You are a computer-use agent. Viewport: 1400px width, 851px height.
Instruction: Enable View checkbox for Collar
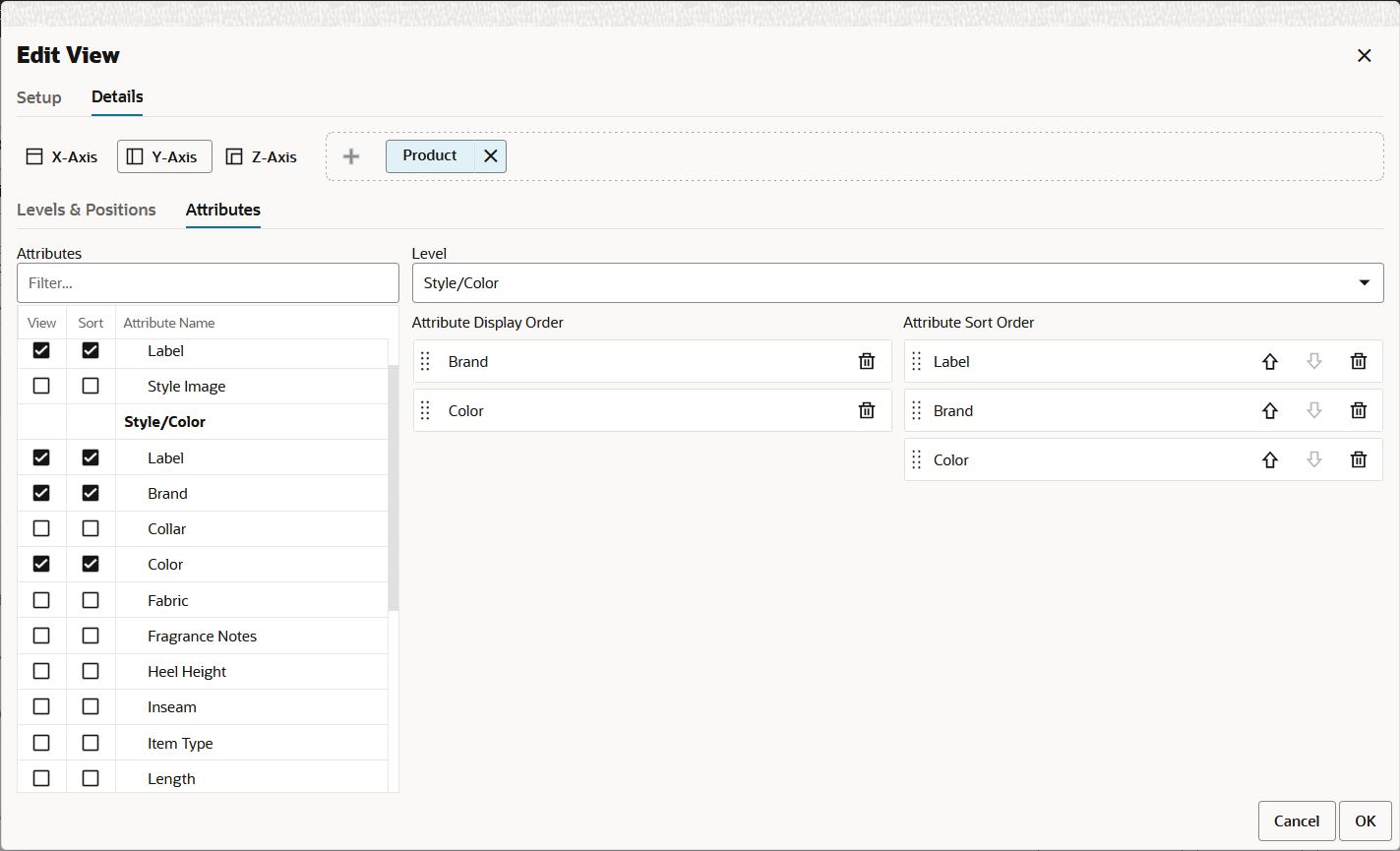41,528
